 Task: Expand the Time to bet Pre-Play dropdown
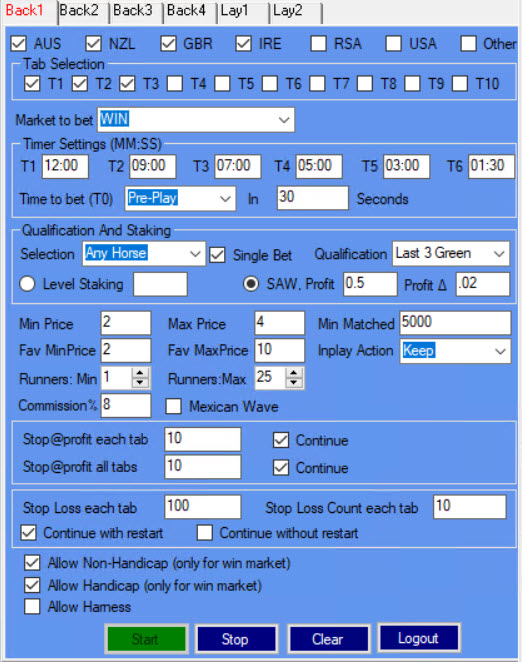click(x=180, y=198)
